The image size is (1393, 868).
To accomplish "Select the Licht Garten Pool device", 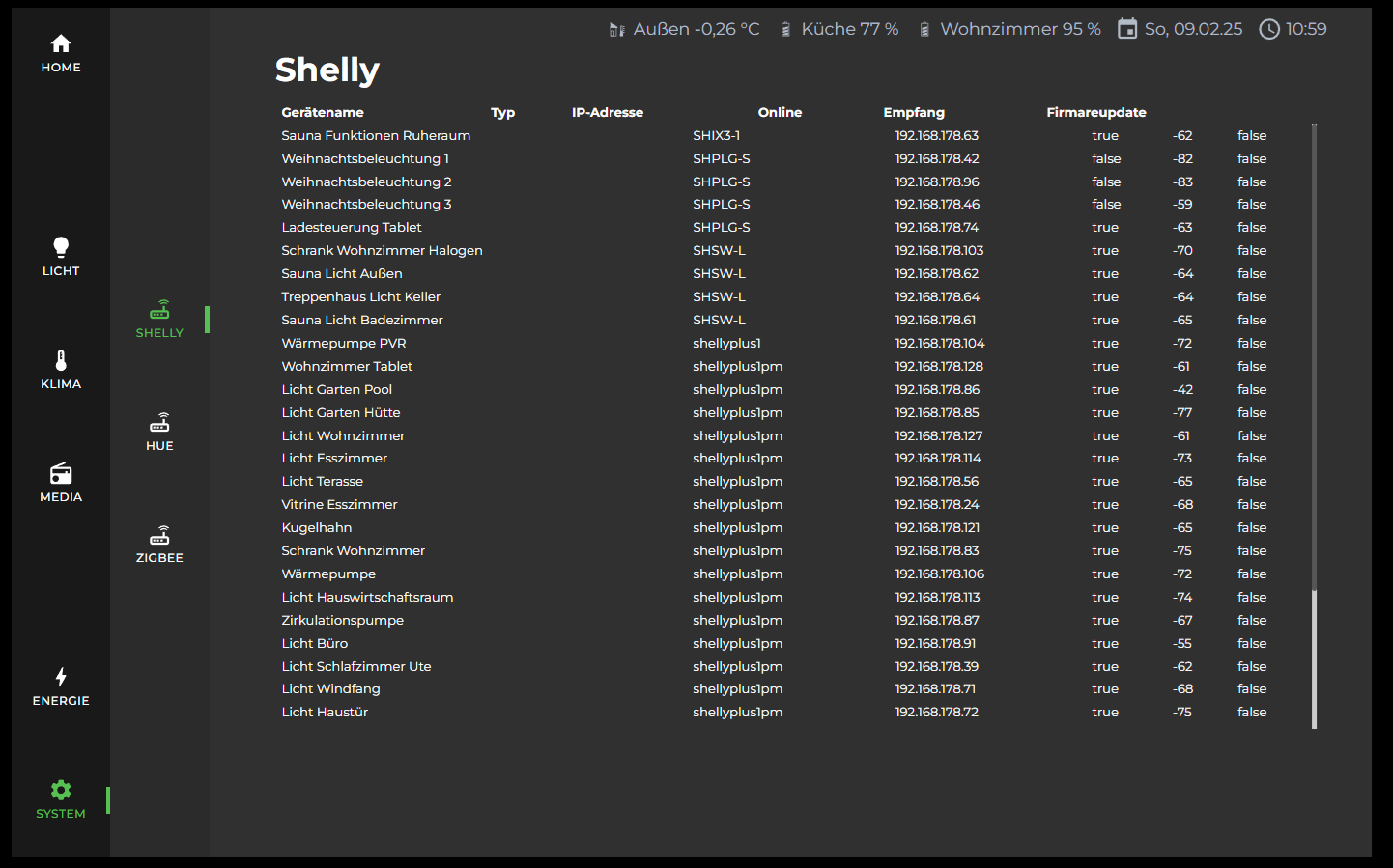I will tap(337, 390).
